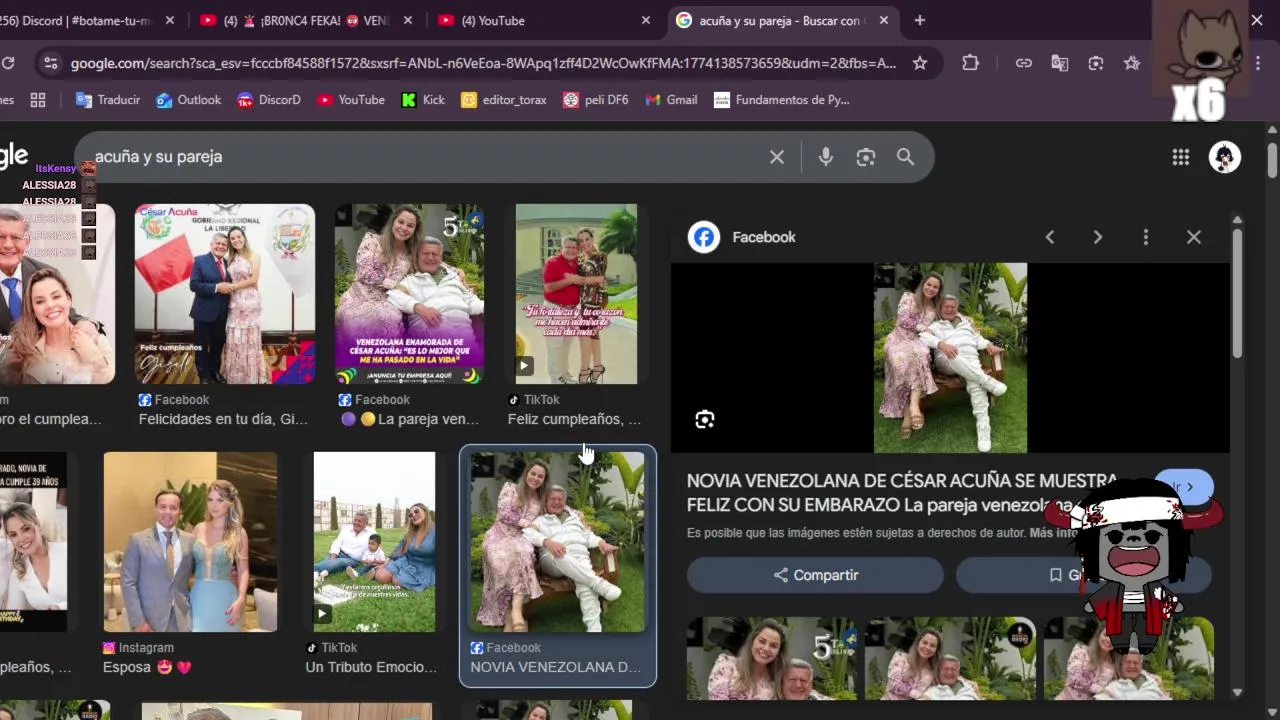Screen dimensions: 1280x720
Task: Click the 'Un Tributo Emocio...' caption text
Action: (x=371, y=667)
